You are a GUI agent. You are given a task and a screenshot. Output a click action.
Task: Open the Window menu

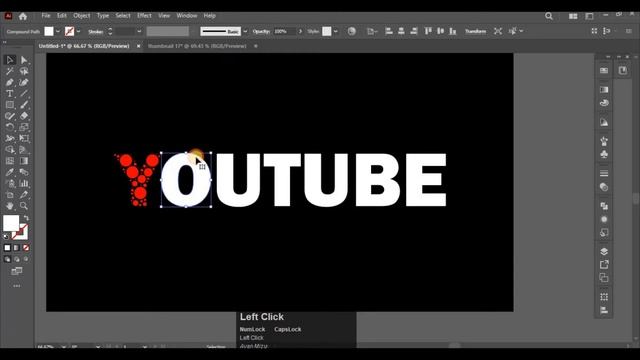(x=187, y=16)
